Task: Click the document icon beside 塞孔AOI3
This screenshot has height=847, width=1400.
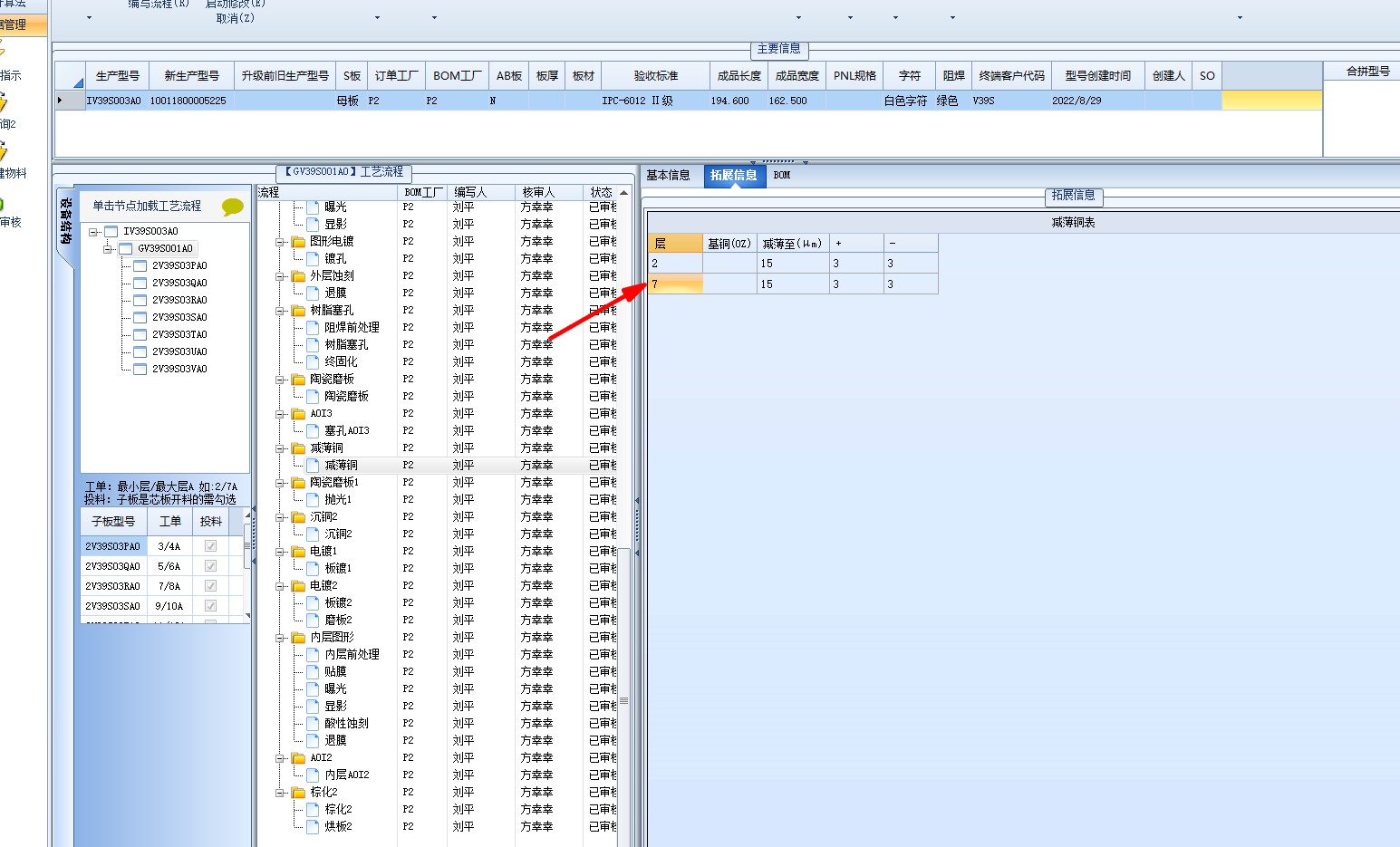Action: [x=314, y=431]
